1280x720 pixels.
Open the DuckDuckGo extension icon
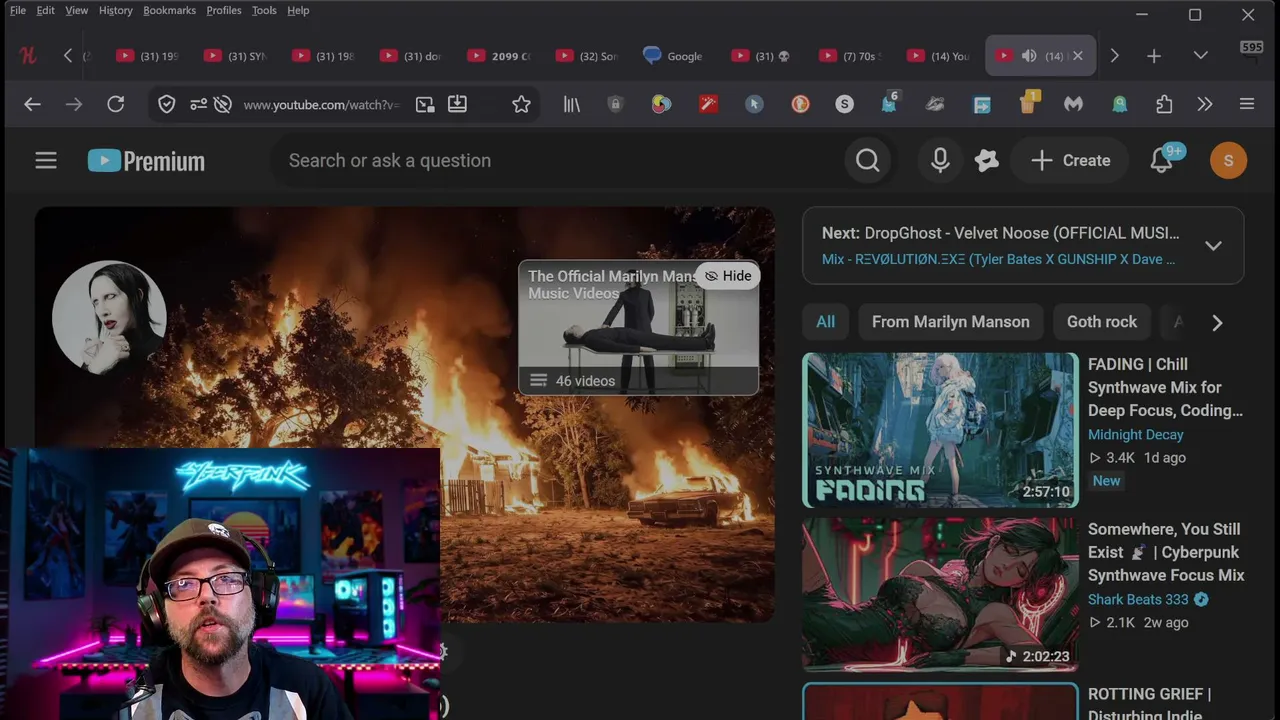point(800,104)
